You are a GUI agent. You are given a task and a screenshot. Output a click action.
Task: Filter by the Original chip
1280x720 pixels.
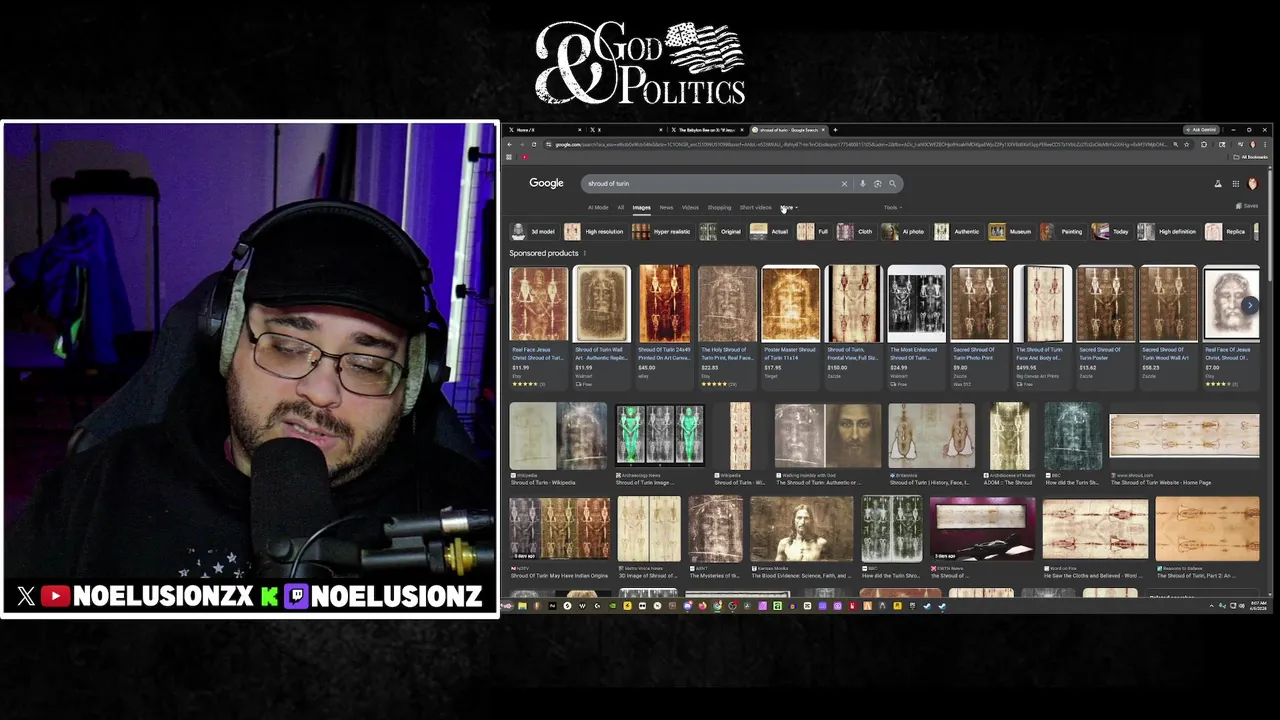(x=721, y=232)
